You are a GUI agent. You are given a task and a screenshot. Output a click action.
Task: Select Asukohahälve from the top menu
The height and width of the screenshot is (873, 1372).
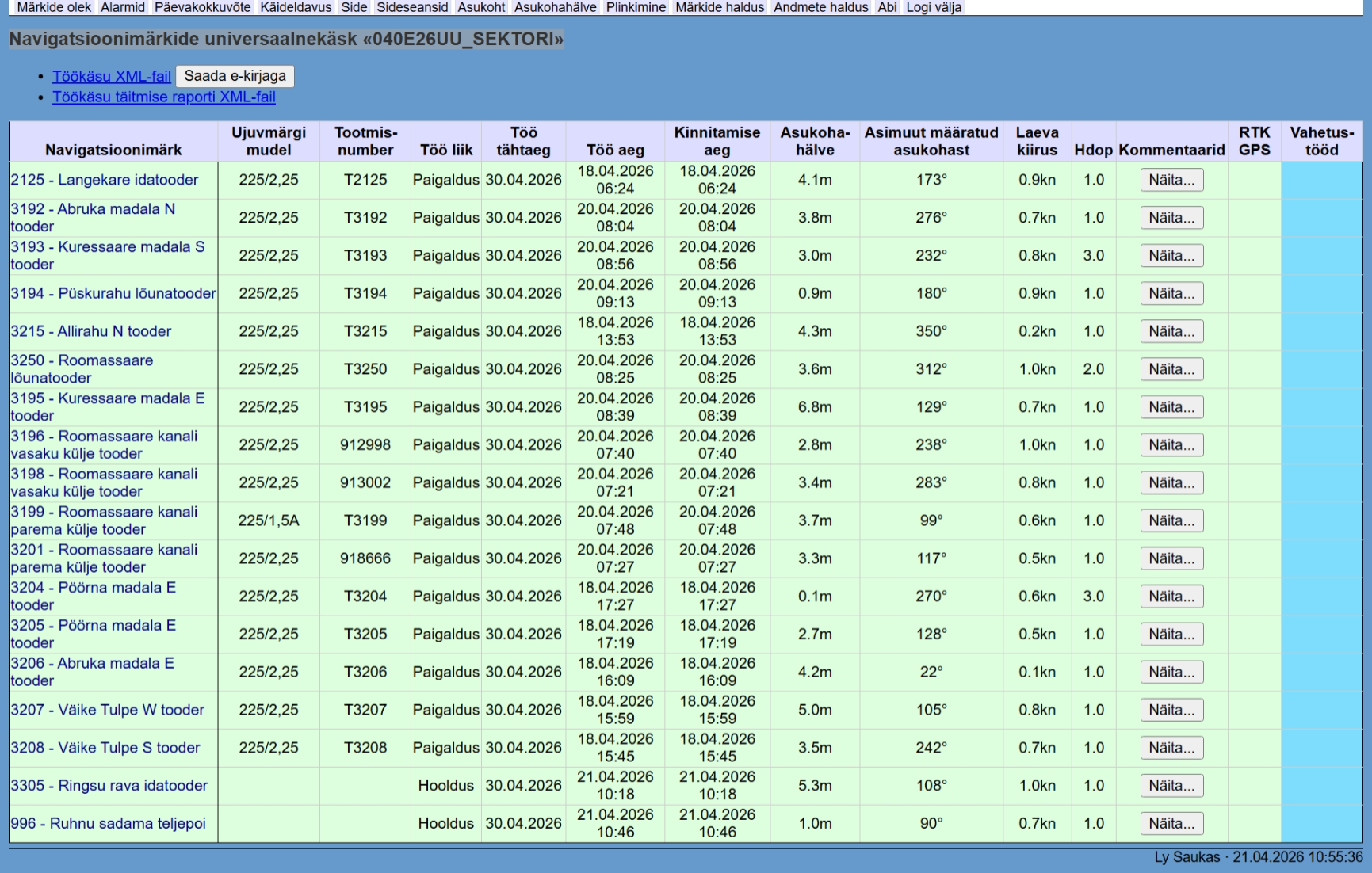pyautogui.click(x=555, y=7)
